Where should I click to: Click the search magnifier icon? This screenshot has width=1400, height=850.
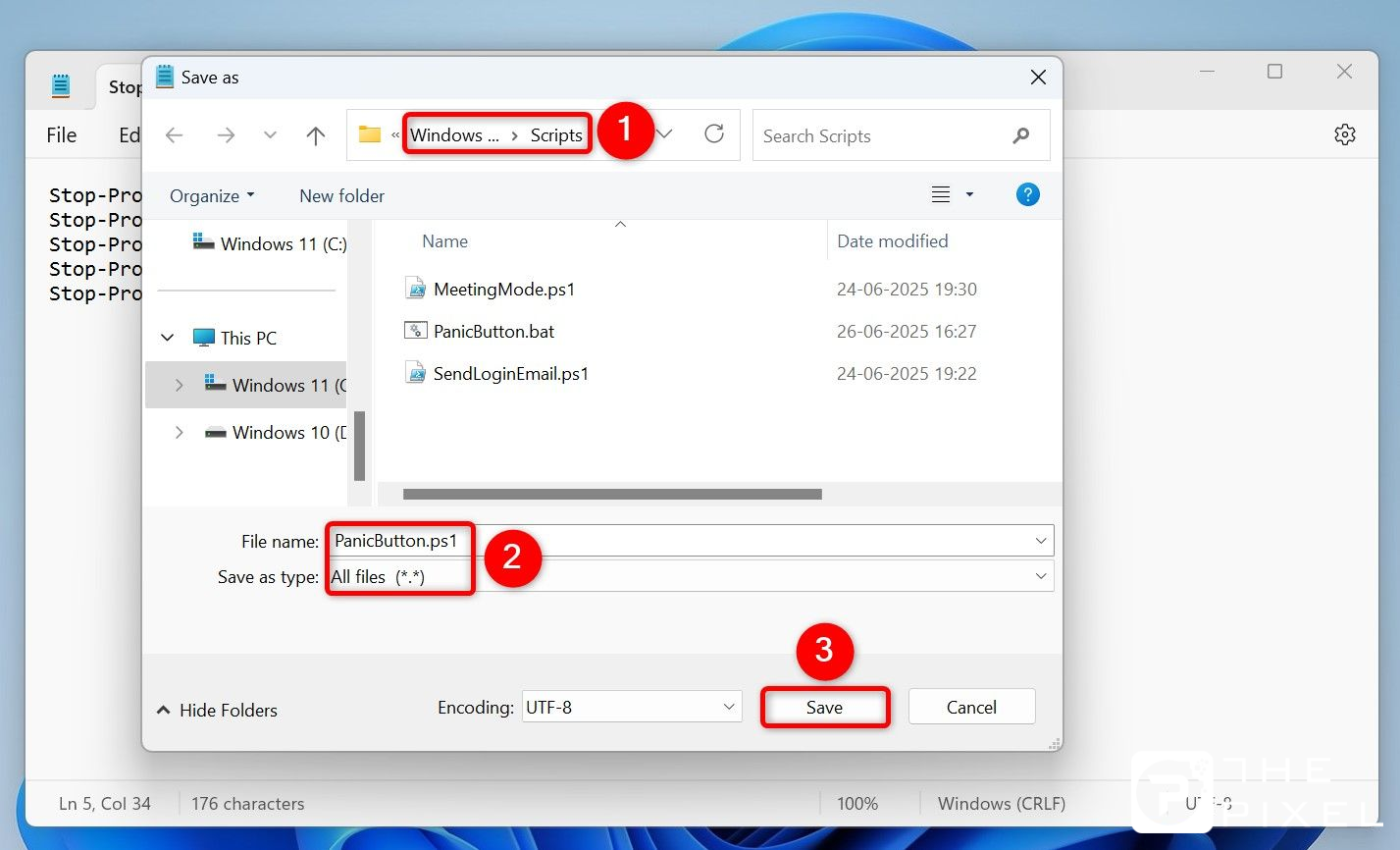pyautogui.click(x=1020, y=135)
